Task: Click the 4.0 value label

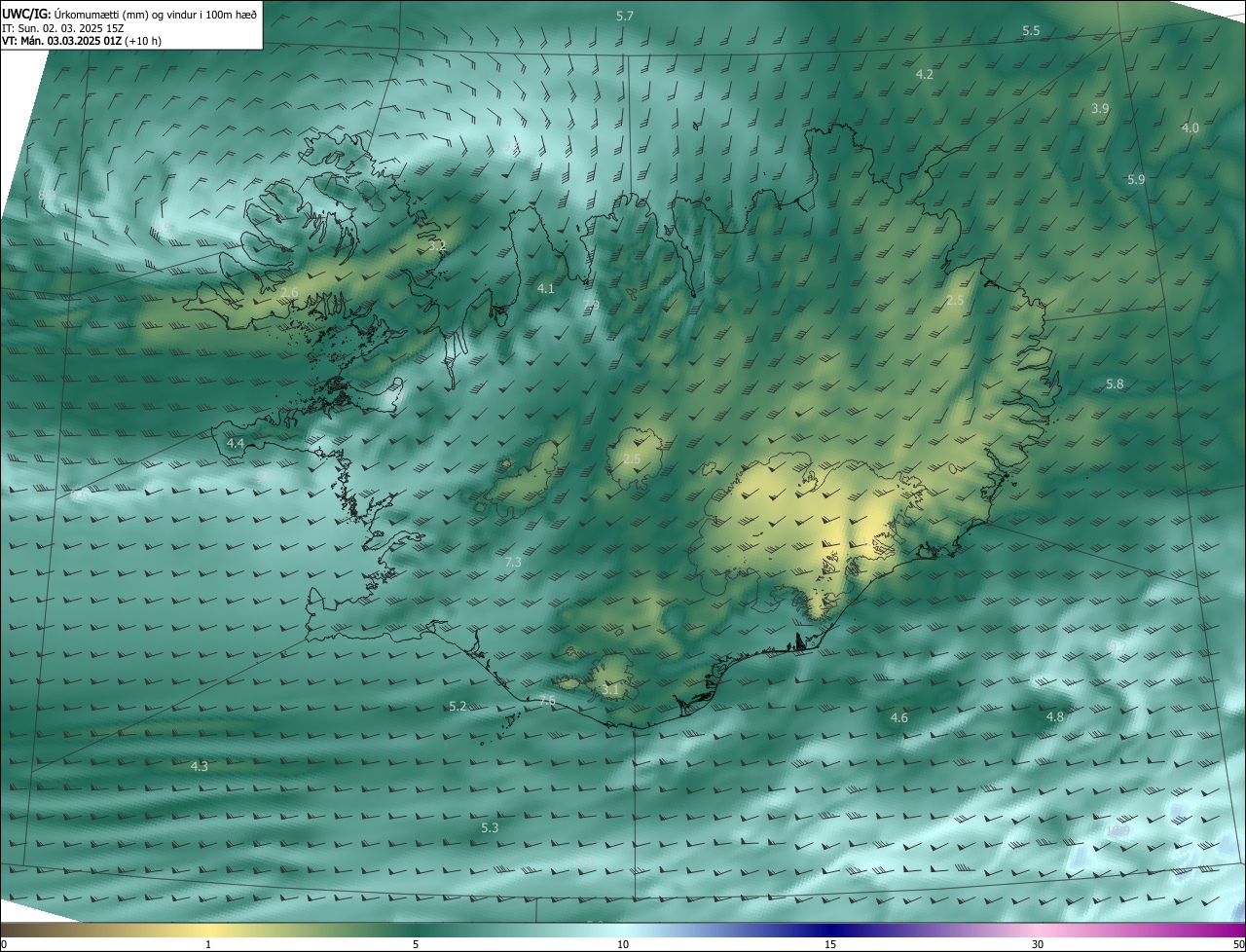Action: 1190,128
